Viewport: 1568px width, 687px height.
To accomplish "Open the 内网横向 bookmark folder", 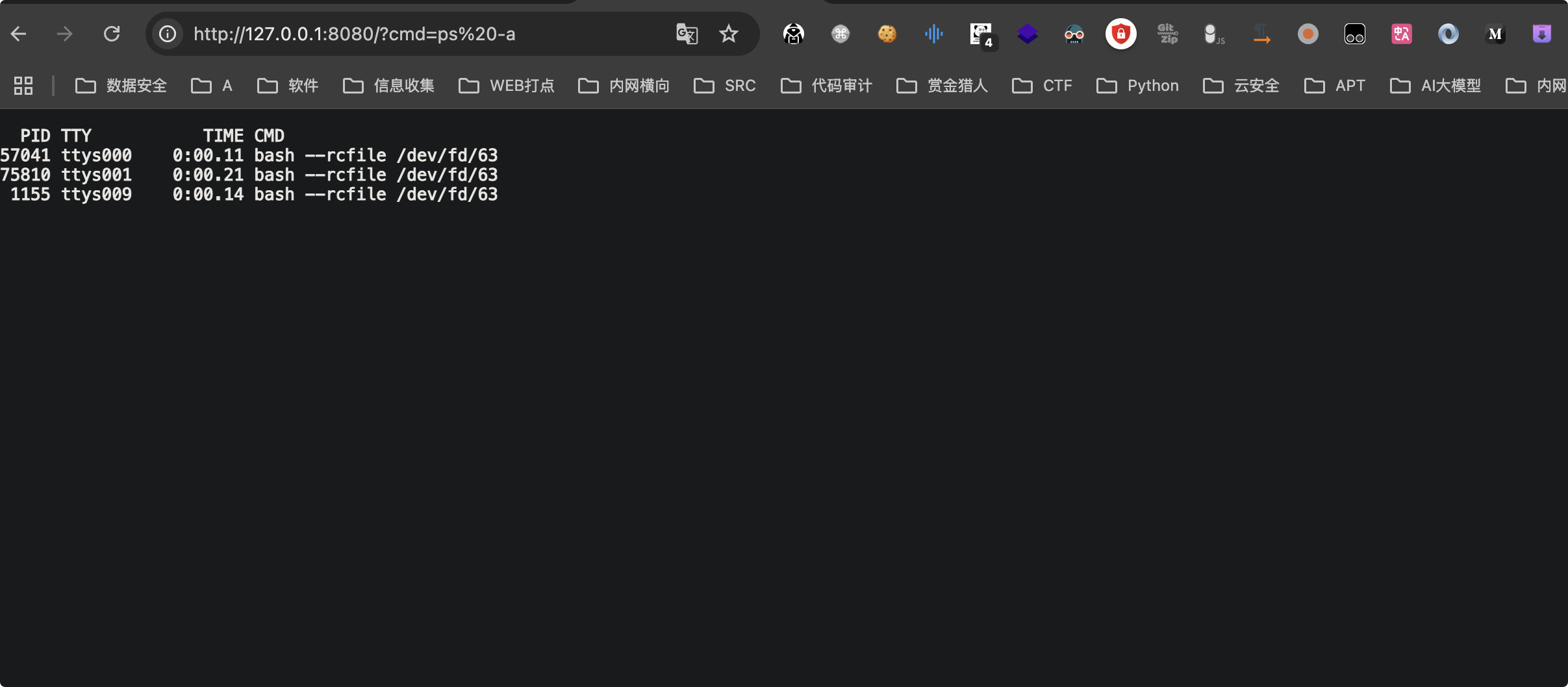I will (x=624, y=86).
